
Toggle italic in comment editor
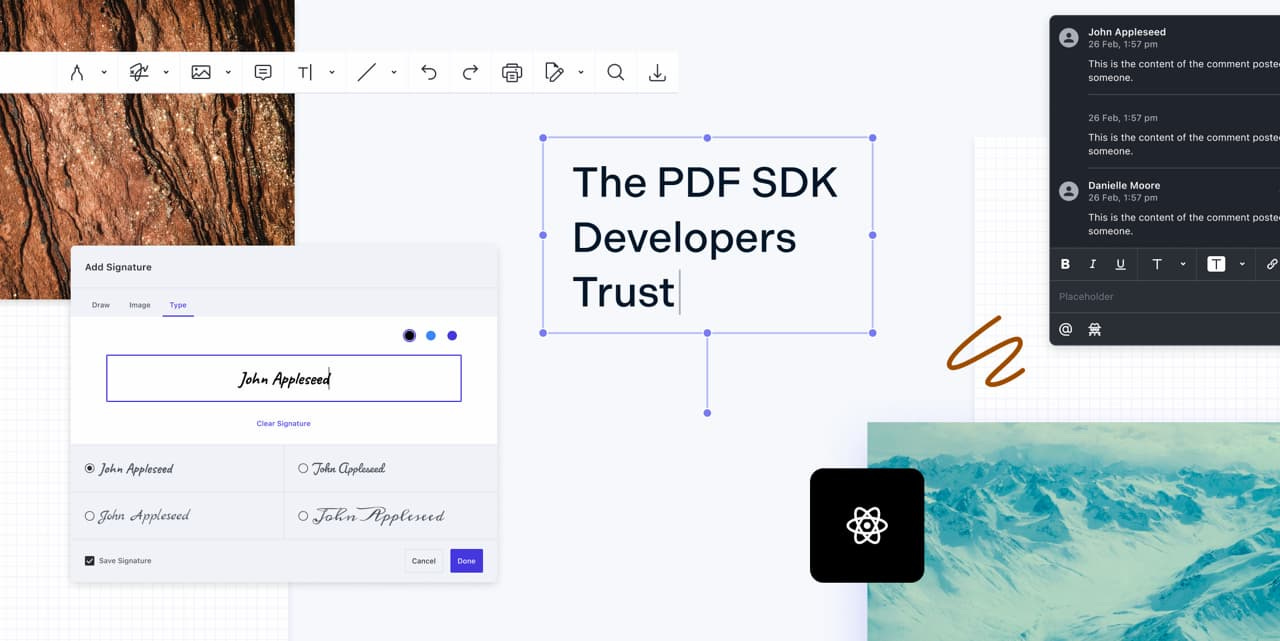click(1092, 264)
